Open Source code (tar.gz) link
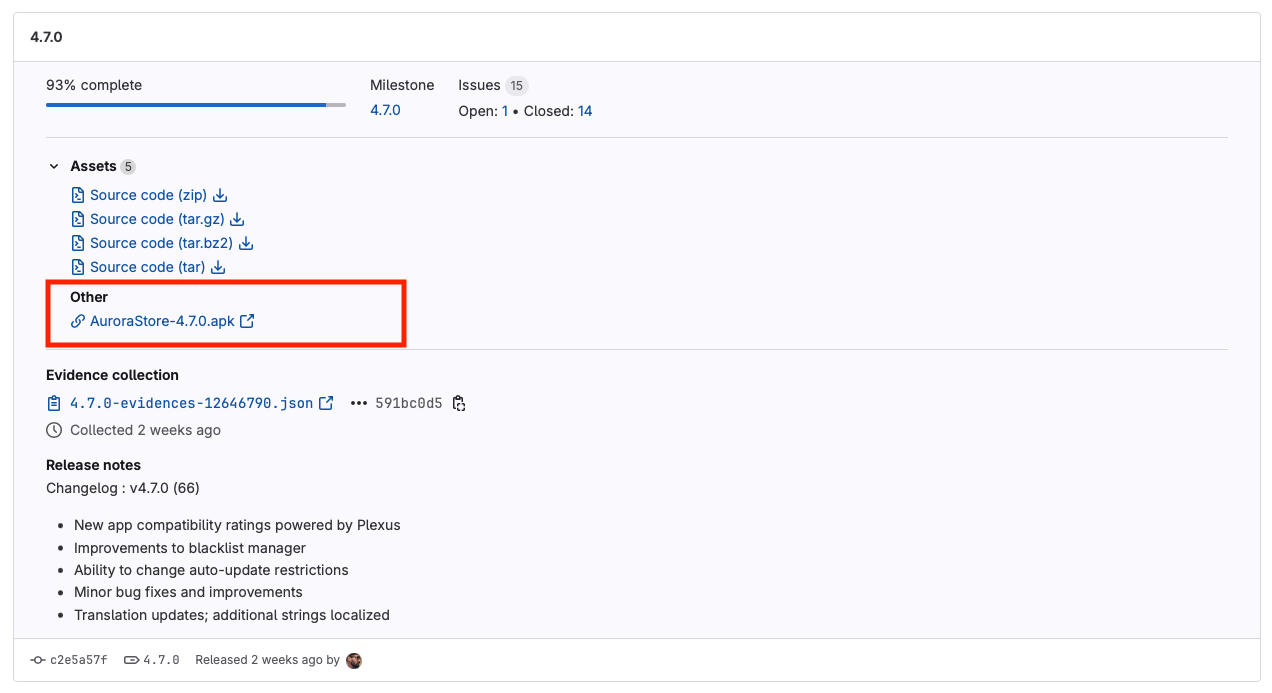The height and width of the screenshot is (693, 1272). [x=157, y=219]
